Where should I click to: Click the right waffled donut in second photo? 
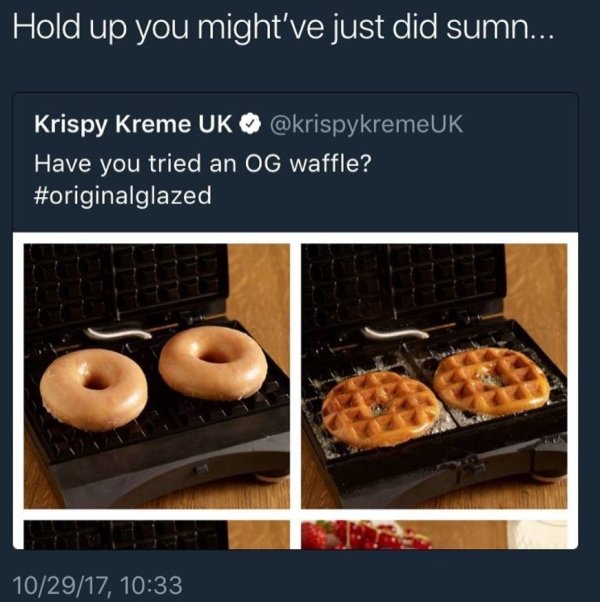(492, 382)
